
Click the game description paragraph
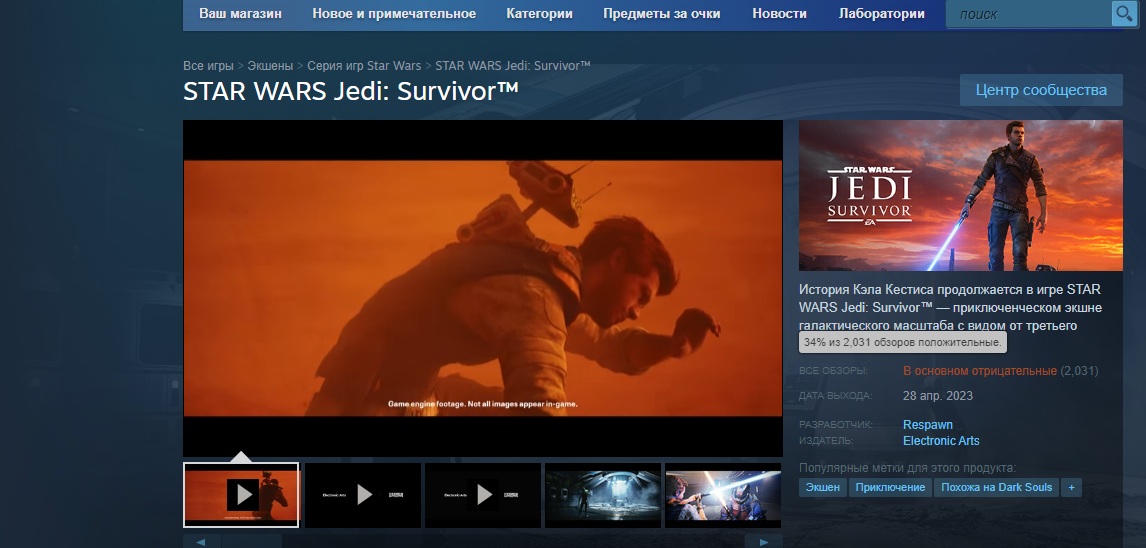(950, 307)
